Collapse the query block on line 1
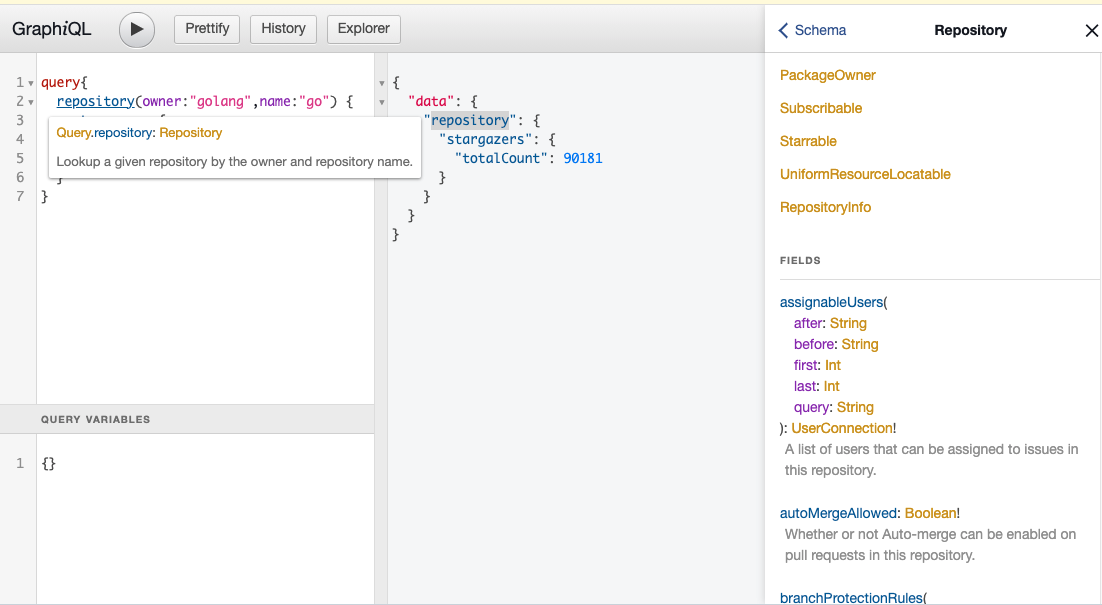 pos(31,83)
